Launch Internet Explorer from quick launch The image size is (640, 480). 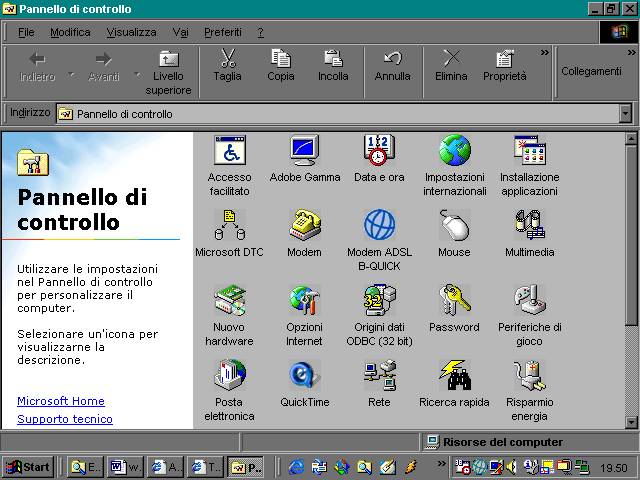[296, 467]
